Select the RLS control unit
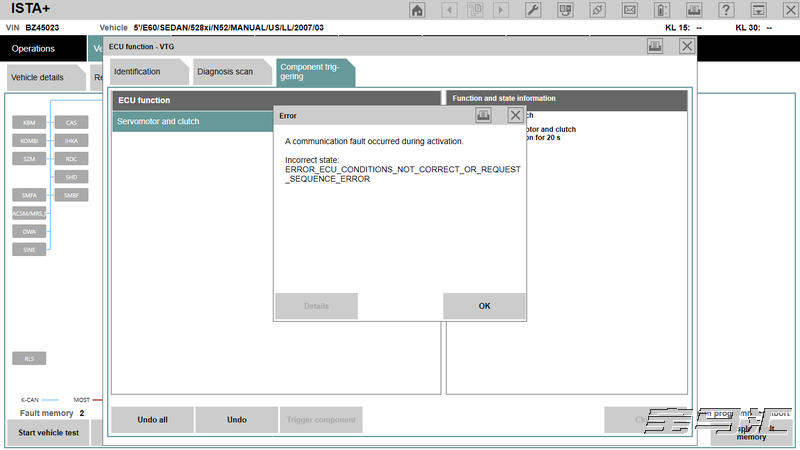This screenshot has height=450, width=800. 29,359
